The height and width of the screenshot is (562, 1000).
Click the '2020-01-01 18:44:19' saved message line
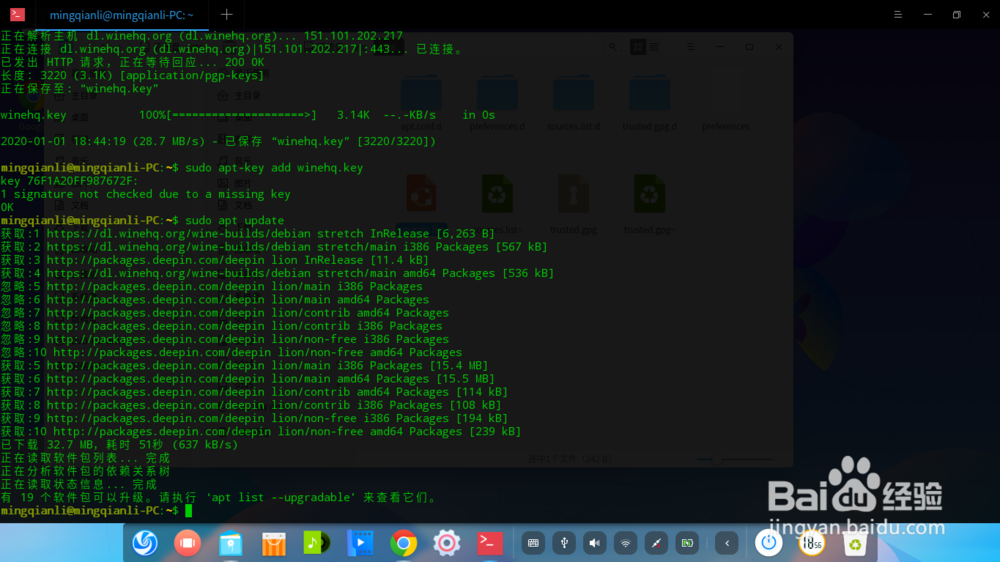coord(218,141)
